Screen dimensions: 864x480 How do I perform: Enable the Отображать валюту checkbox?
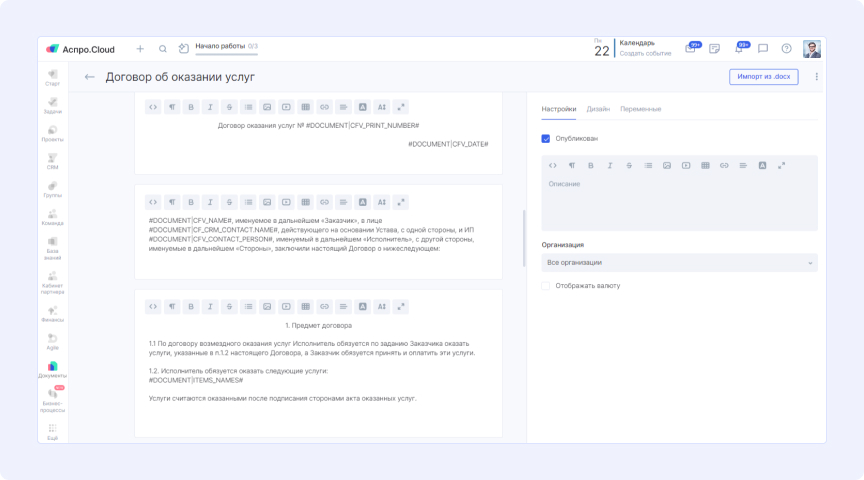tap(546, 286)
